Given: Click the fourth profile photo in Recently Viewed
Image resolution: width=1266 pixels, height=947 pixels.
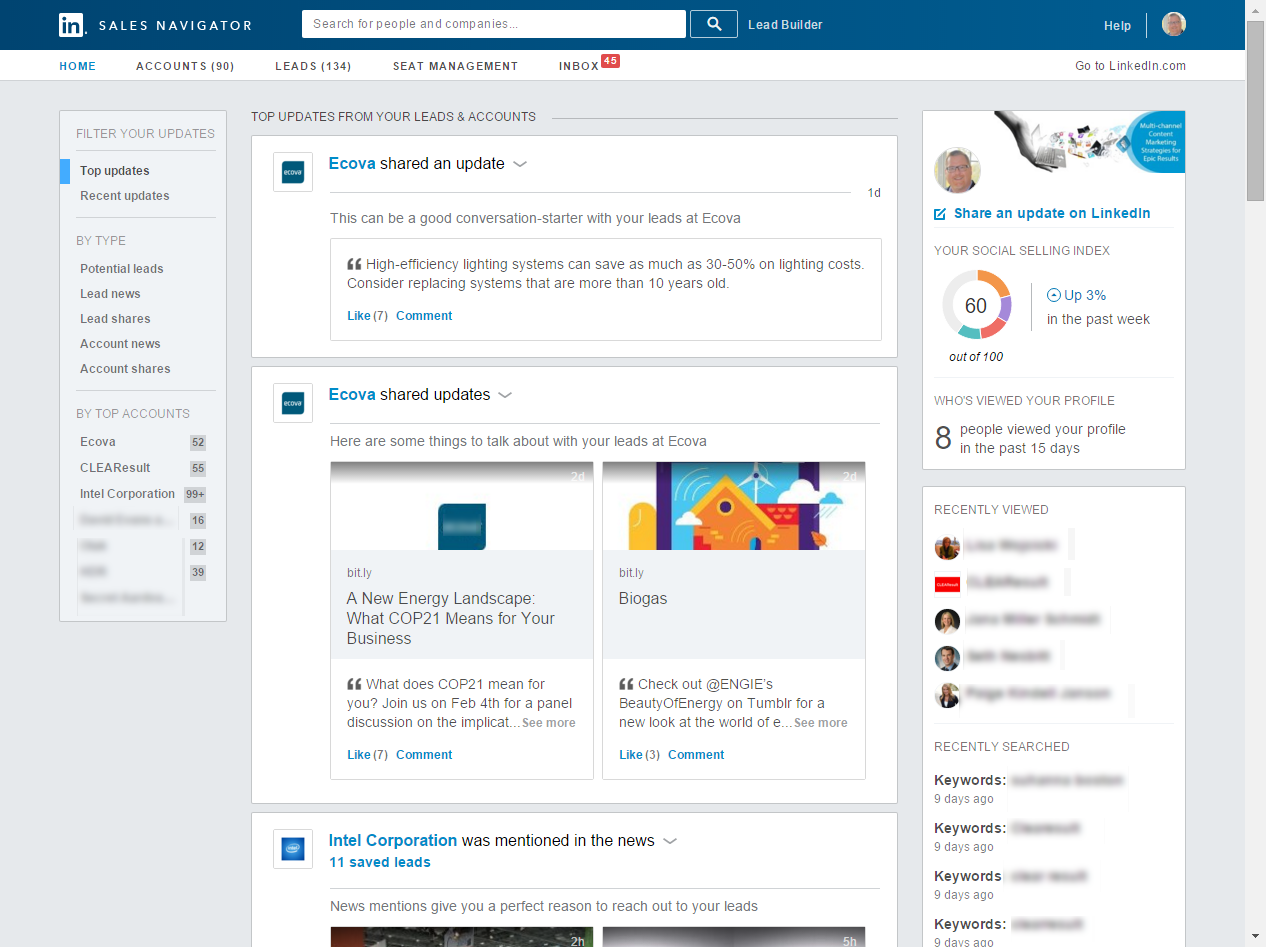Looking at the screenshot, I should point(947,658).
